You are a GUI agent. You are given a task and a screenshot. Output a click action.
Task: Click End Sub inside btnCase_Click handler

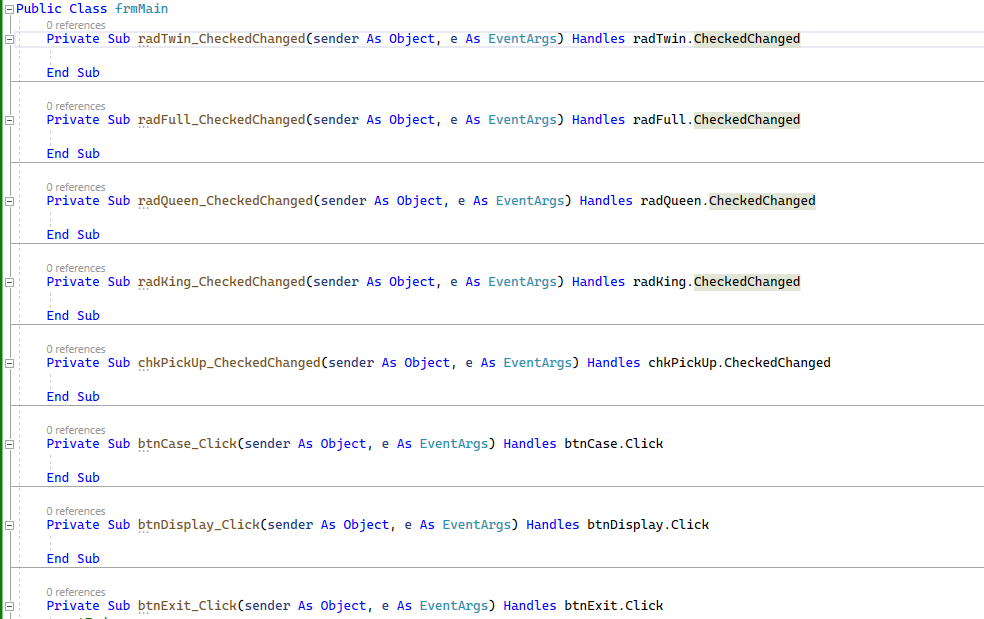pos(72,477)
